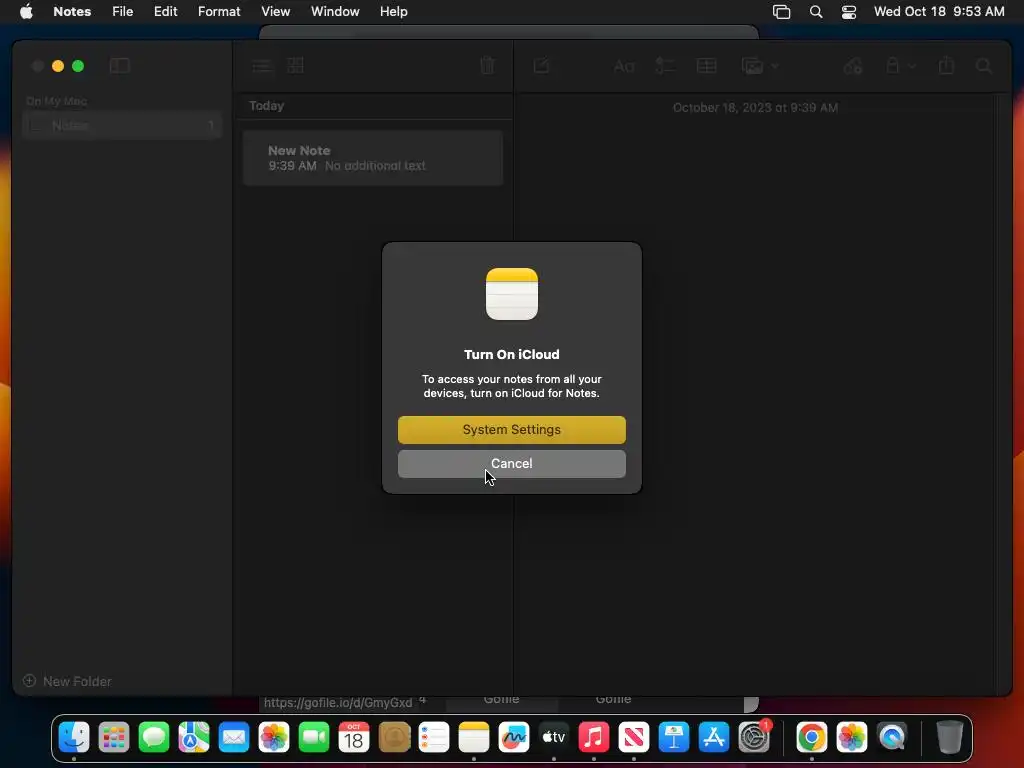Open Maps from the Dock

[x=194, y=737]
